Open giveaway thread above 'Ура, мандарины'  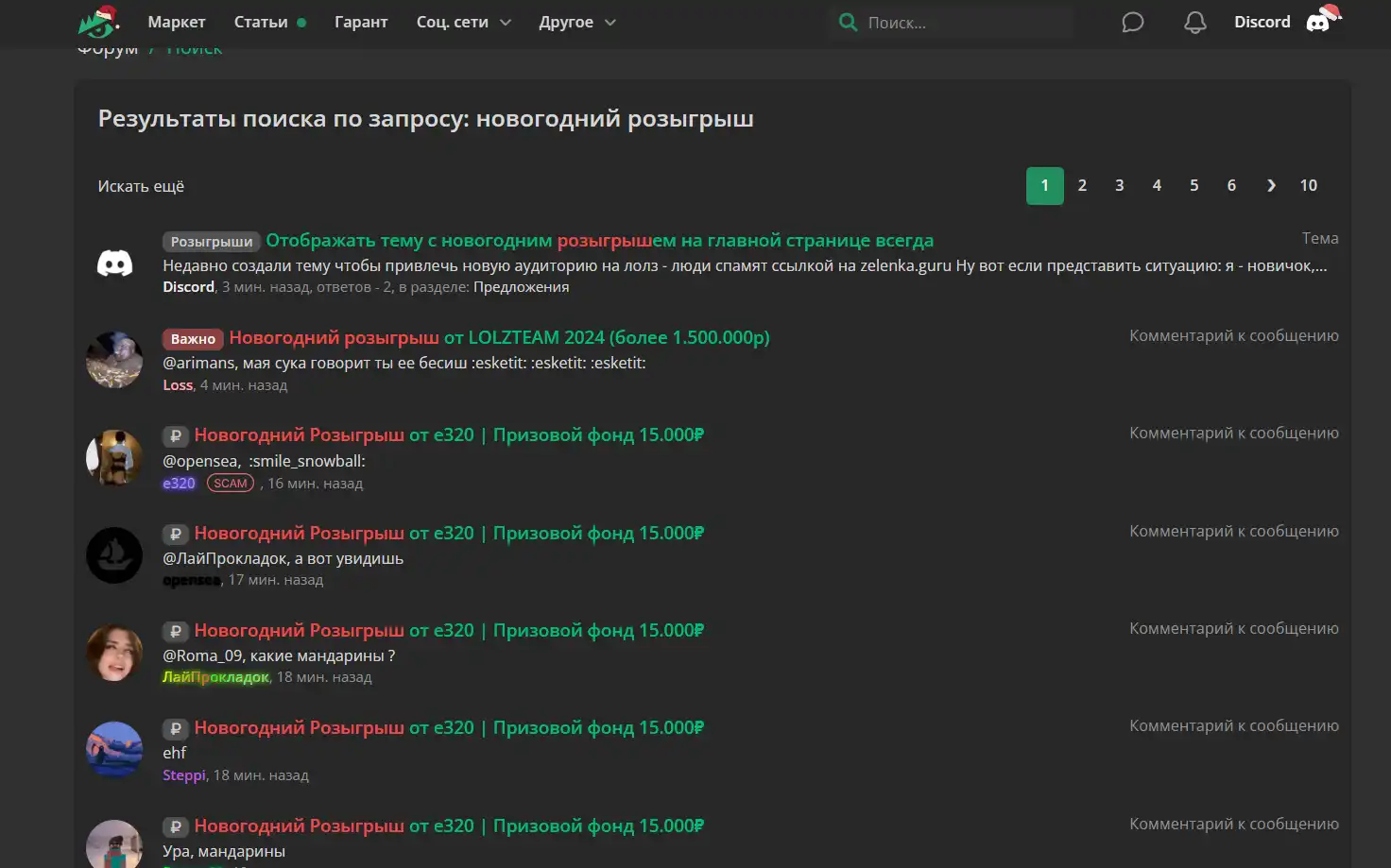(x=449, y=825)
